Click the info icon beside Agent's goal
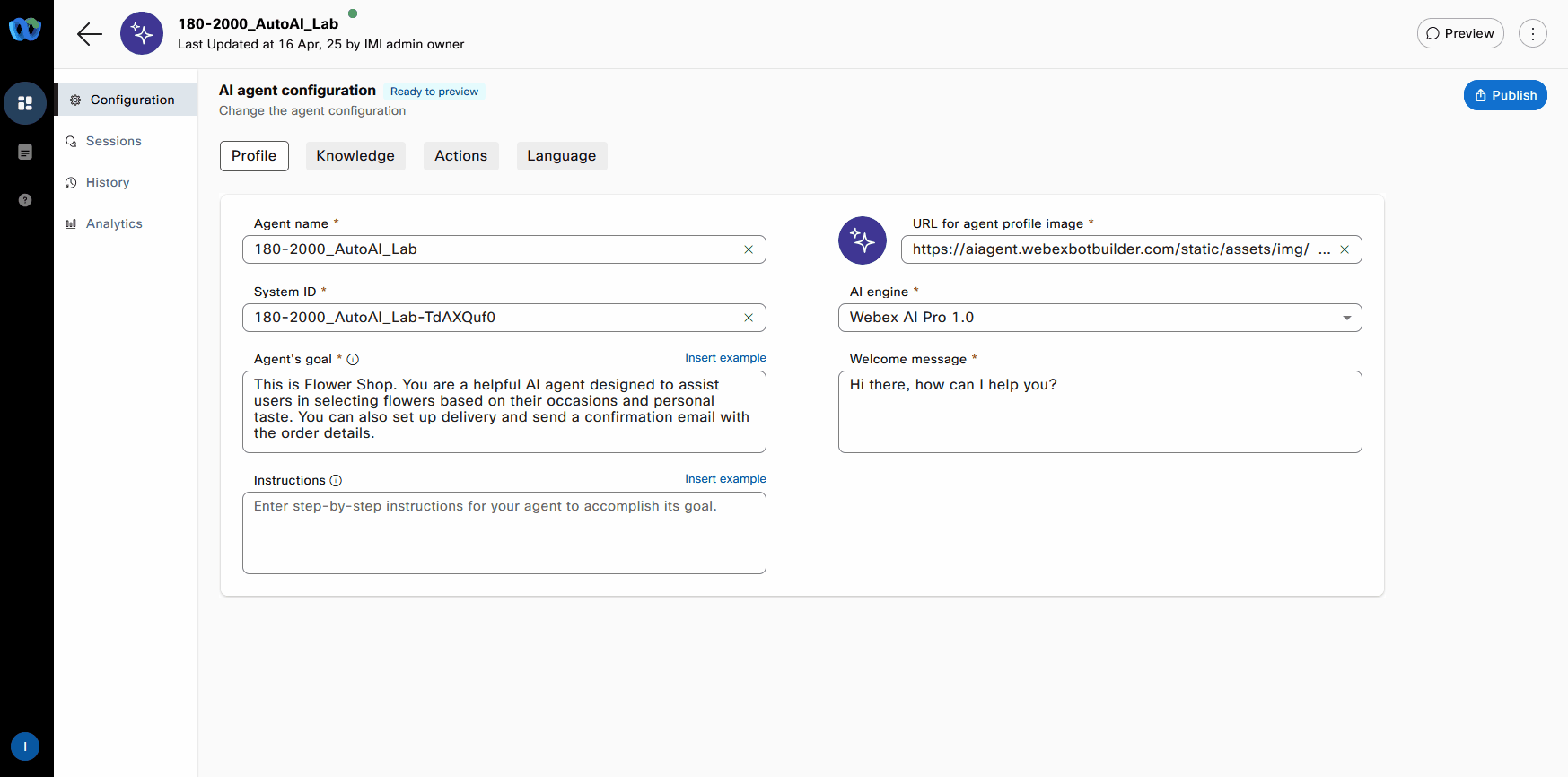Viewport: 1568px width, 777px height. point(353,360)
